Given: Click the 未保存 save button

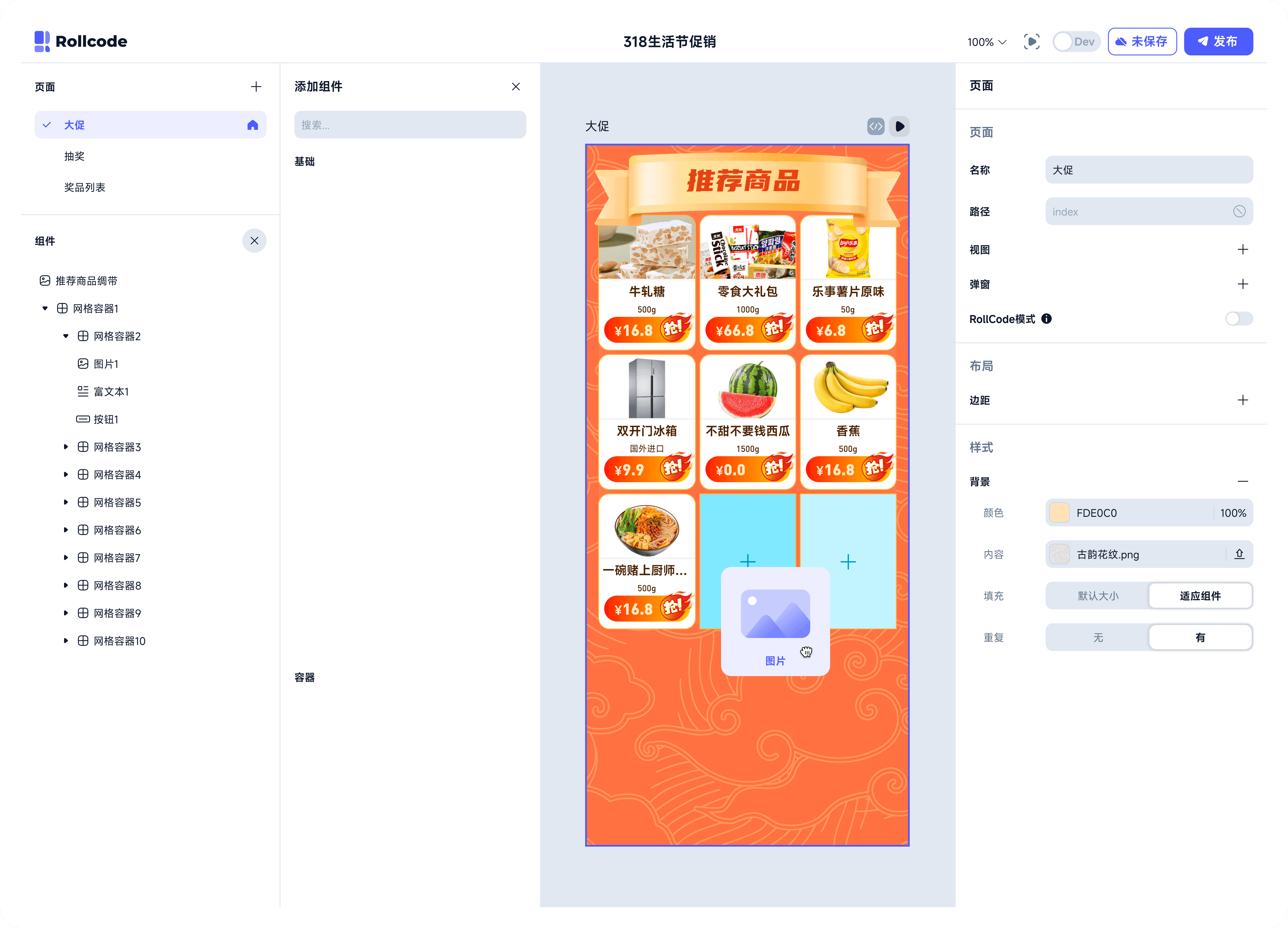Looking at the screenshot, I should point(1142,42).
